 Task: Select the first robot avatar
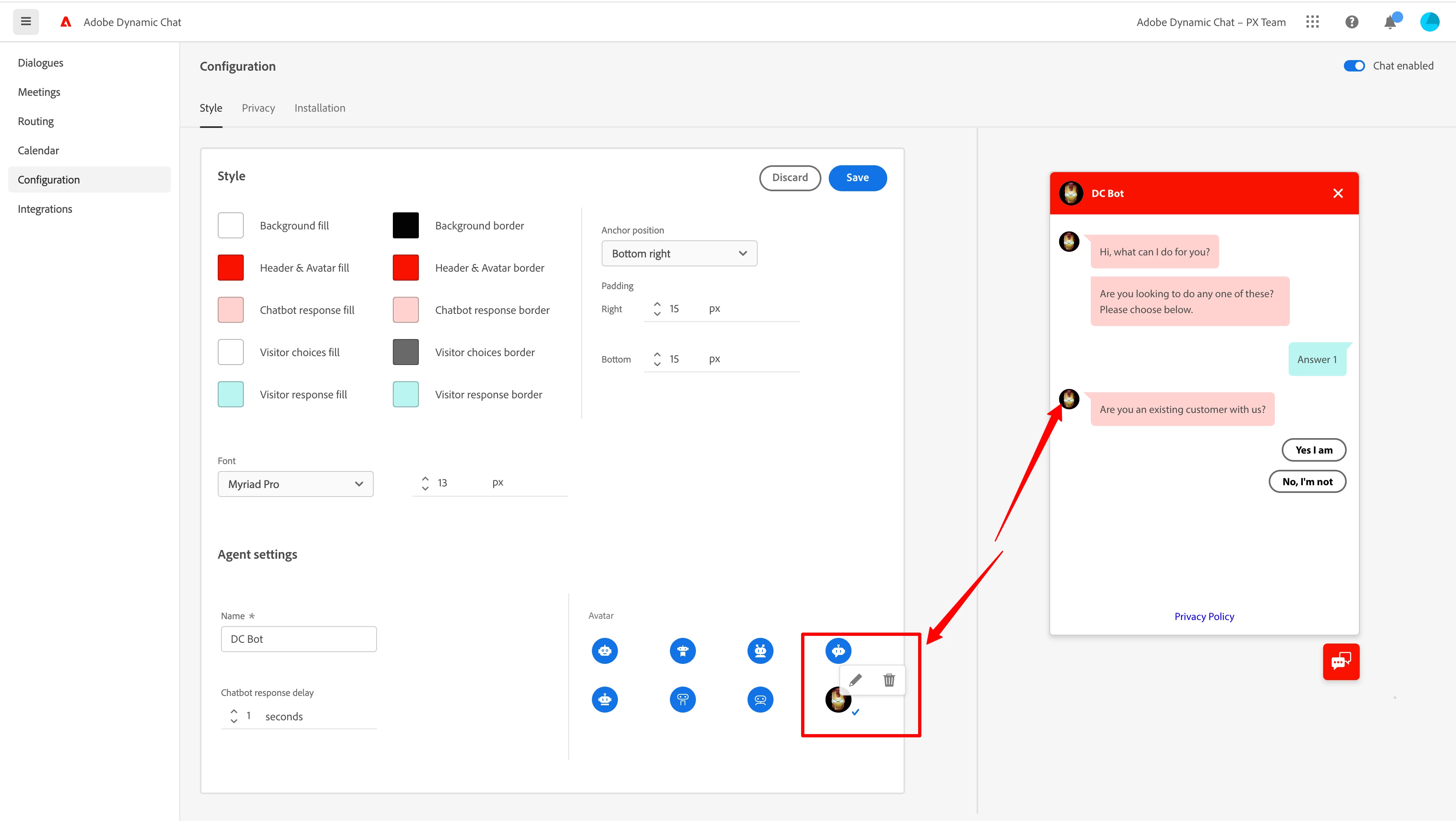pos(605,651)
